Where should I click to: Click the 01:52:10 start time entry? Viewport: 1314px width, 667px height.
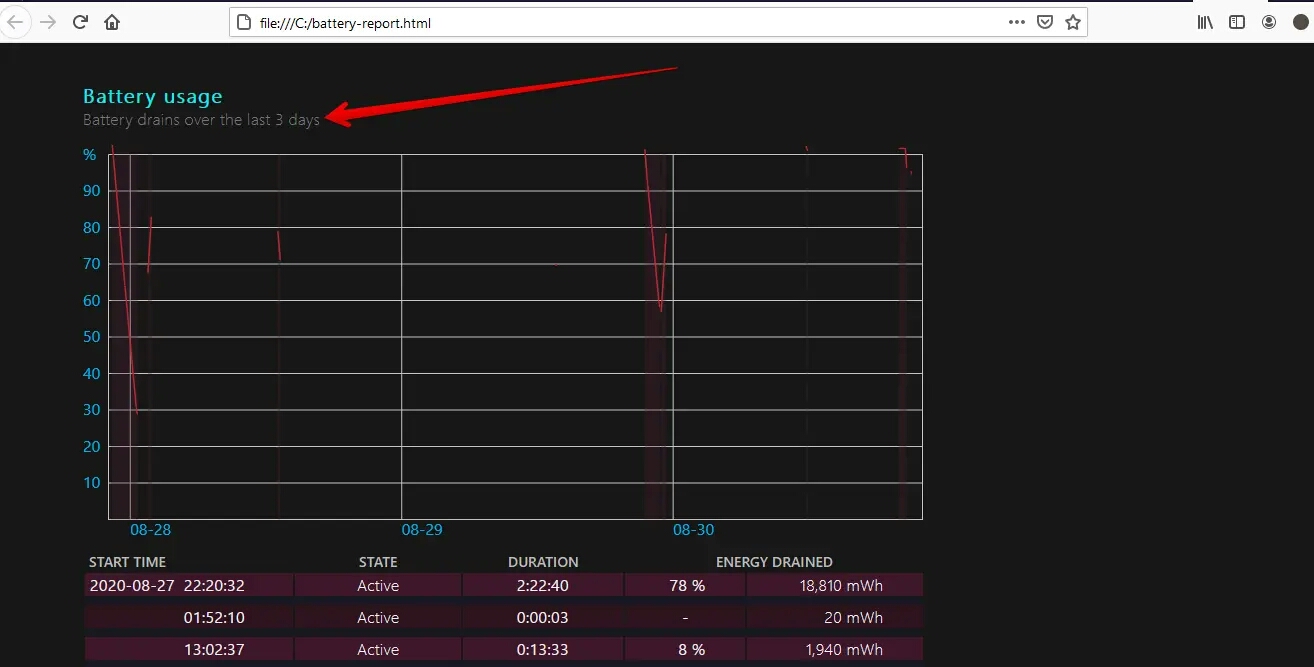click(x=214, y=618)
